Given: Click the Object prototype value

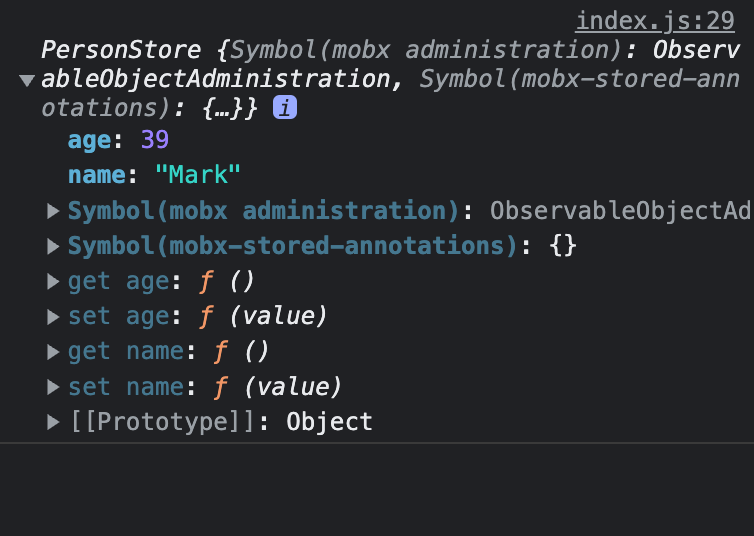Looking at the screenshot, I should (x=329, y=422).
